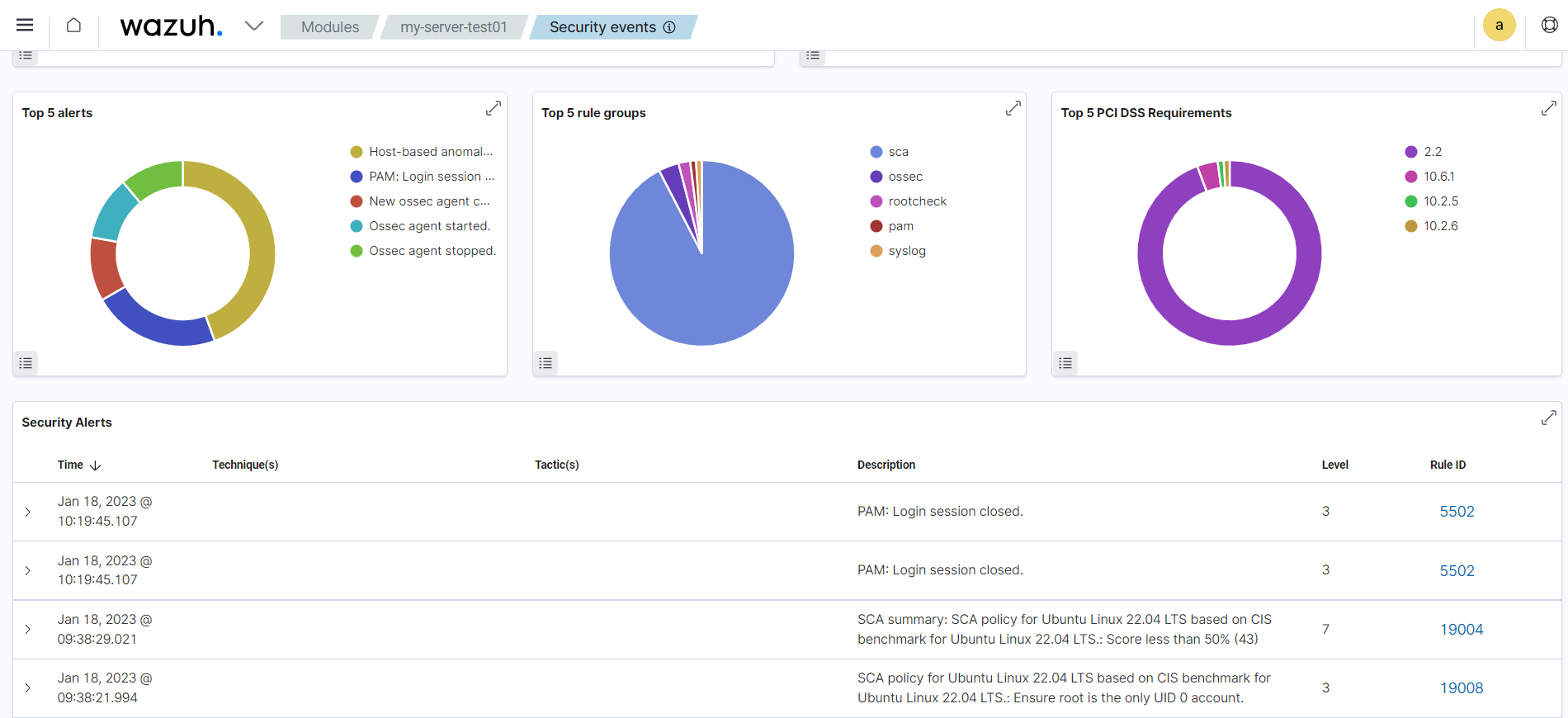The width and height of the screenshot is (1568, 718).
Task: Click the Wazuh logo
Action: pyautogui.click(x=172, y=26)
